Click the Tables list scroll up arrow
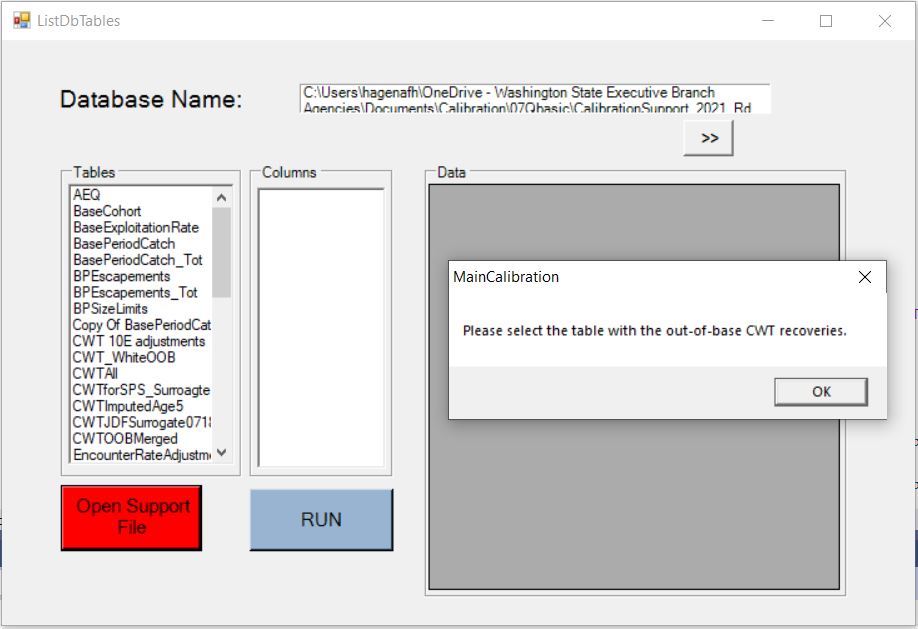This screenshot has width=918, height=629. coord(221,197)
